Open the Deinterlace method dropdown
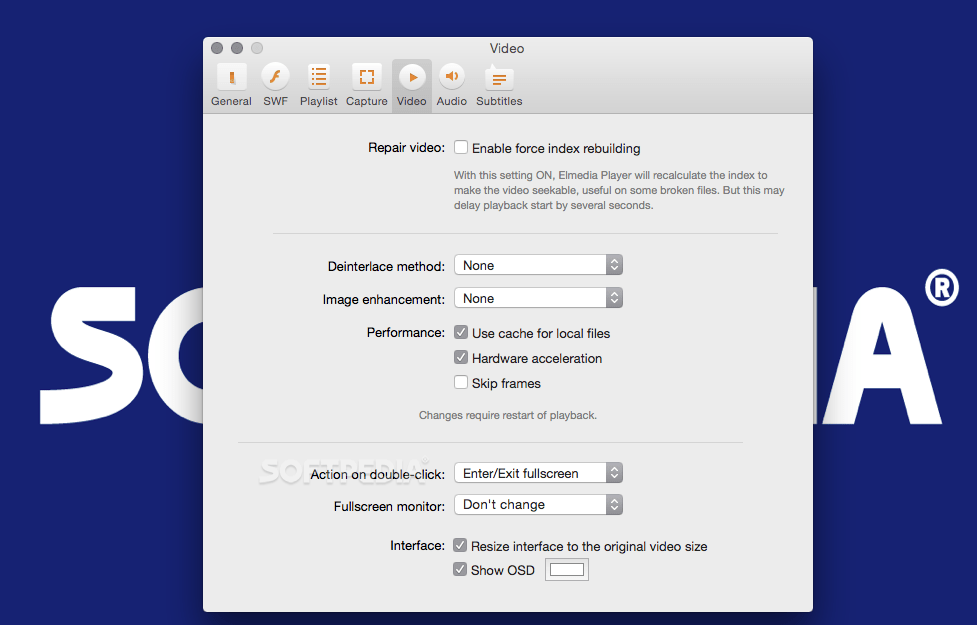The width and height of the screenshot is (977, 625). coord(538,264)
